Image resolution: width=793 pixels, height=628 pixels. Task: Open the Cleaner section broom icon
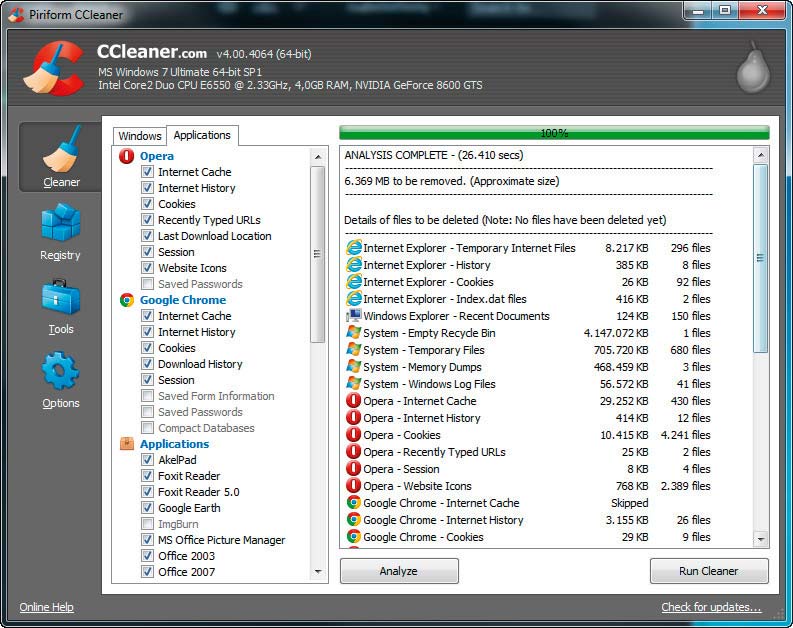click(62, 150)
